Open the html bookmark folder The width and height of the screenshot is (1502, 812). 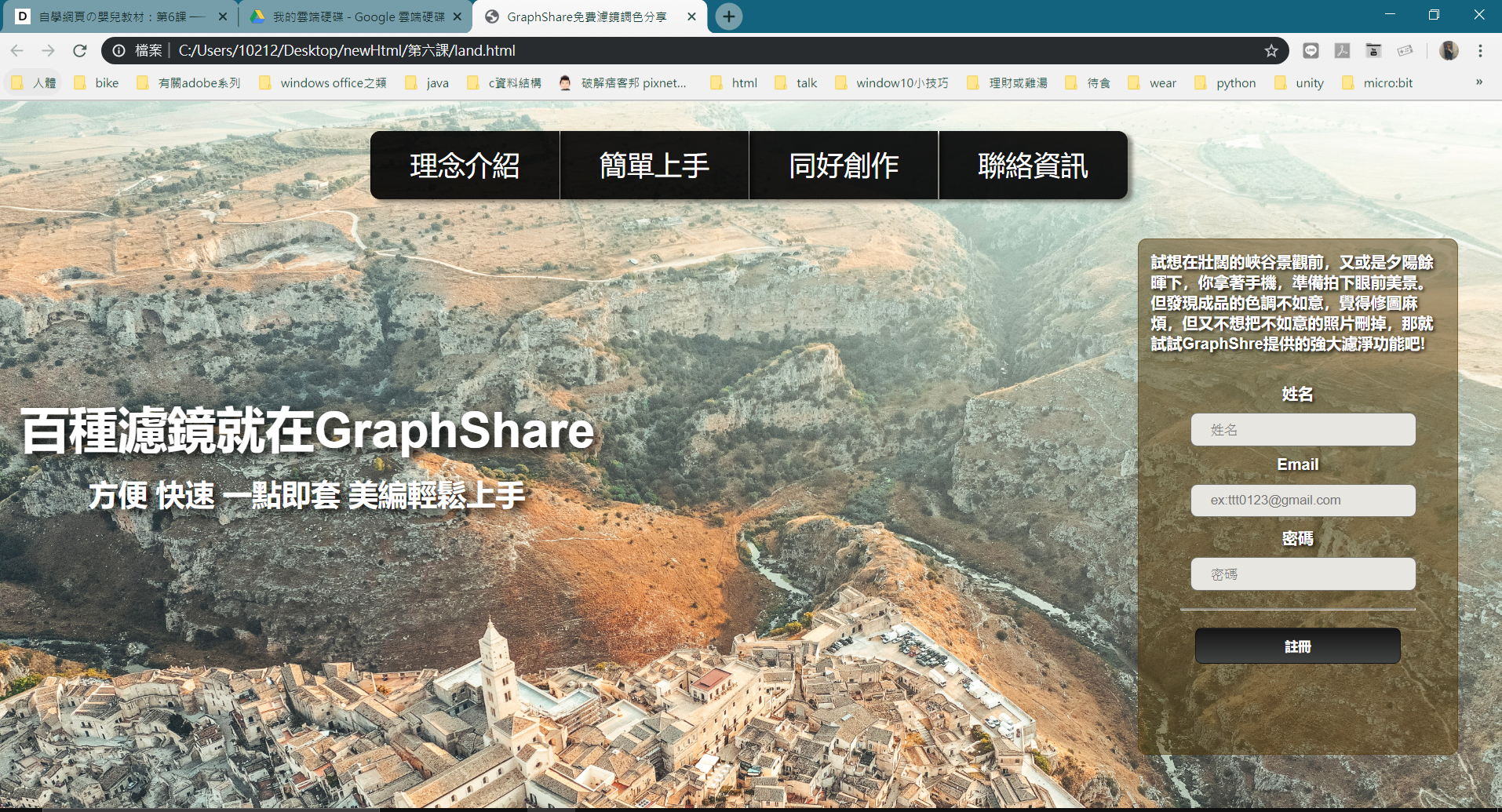[735, 83]
